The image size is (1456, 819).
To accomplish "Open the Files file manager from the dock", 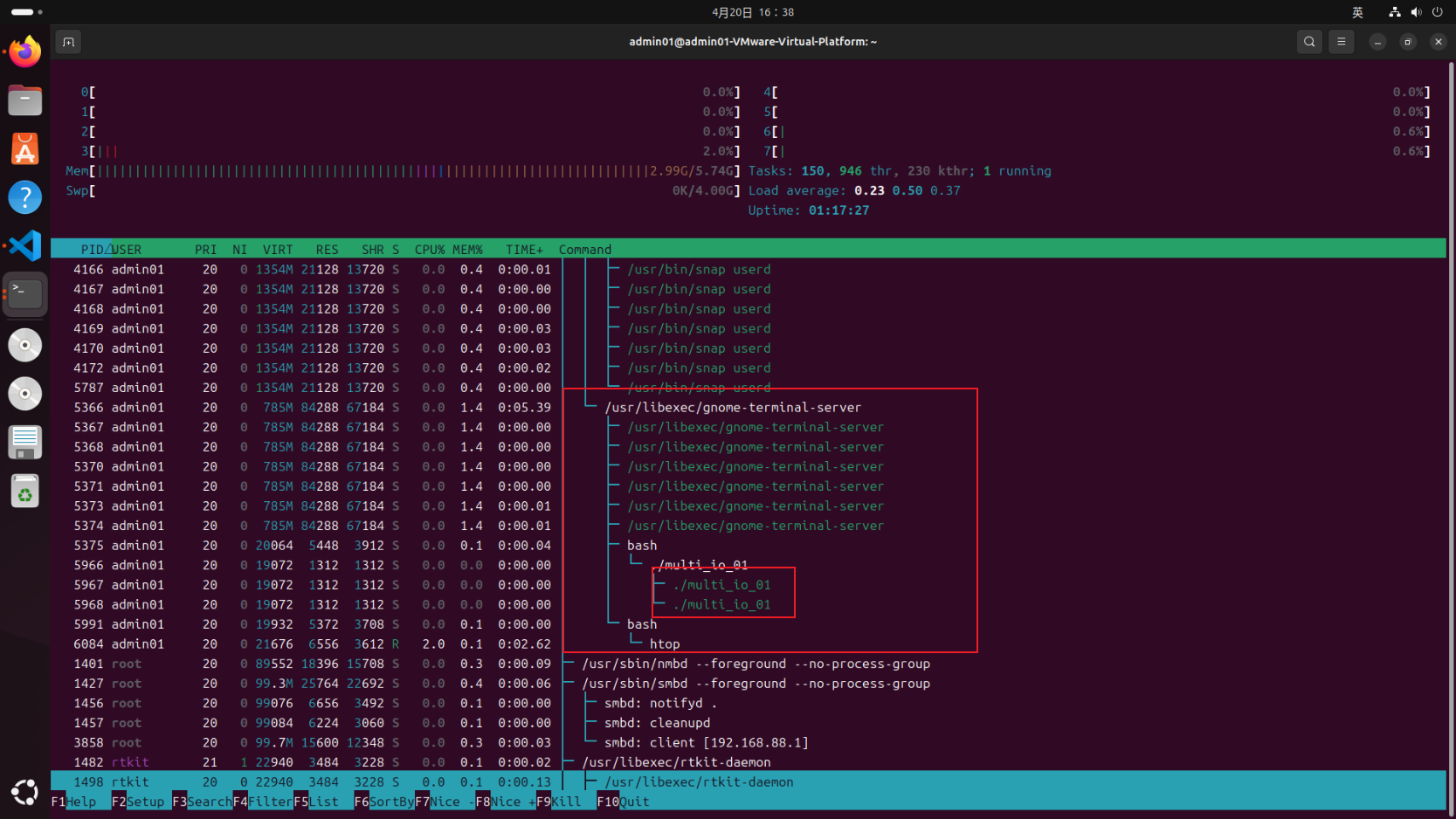I will [x=24, y=100].
